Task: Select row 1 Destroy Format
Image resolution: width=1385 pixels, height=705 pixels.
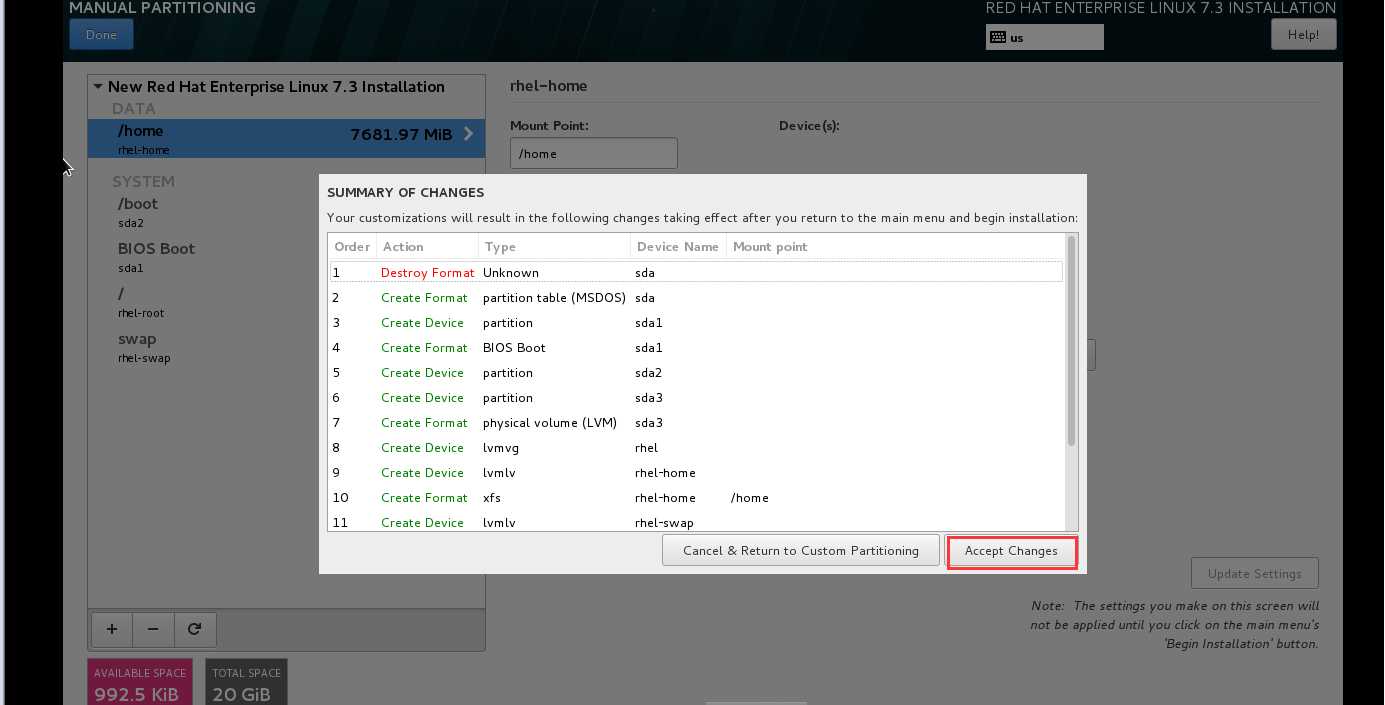Action: tap(696, 272)
